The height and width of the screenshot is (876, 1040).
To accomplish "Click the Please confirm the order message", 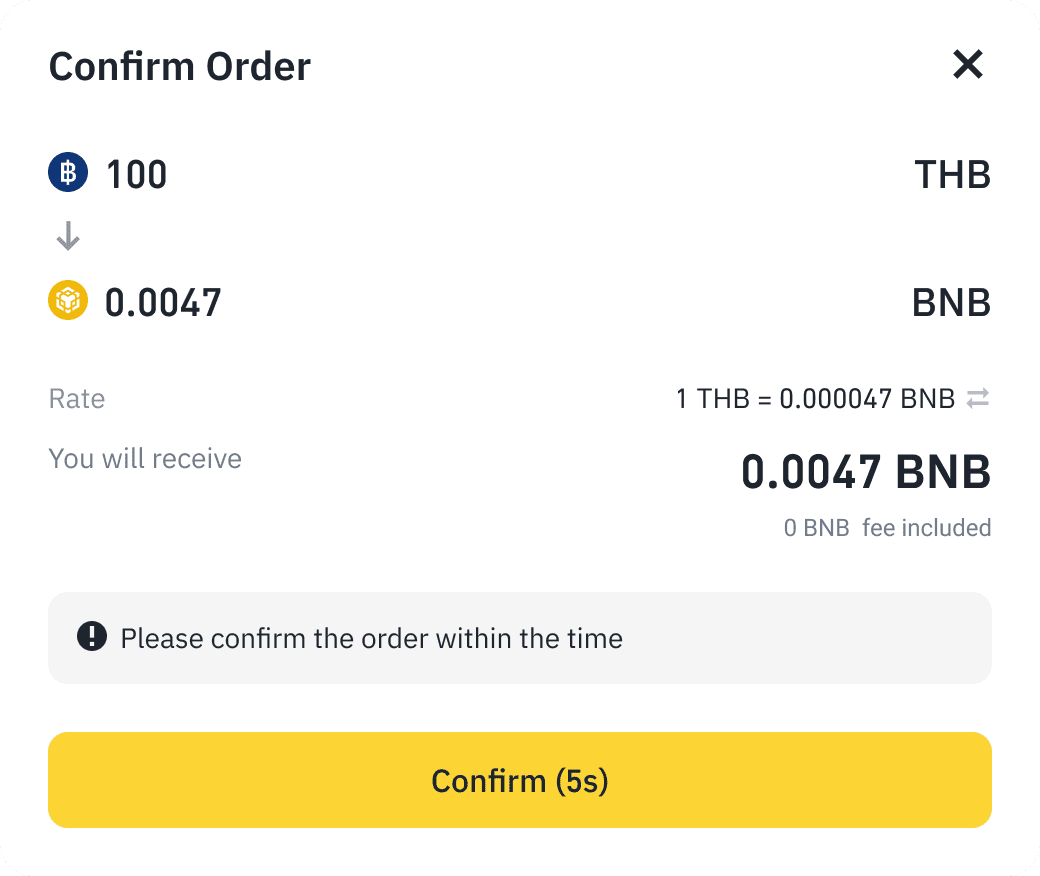I will pyautogui.click(x=371, y=638).
